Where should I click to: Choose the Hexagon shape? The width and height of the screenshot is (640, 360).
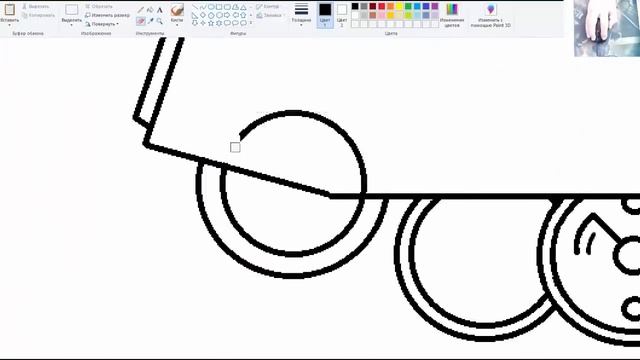[219, 15]
